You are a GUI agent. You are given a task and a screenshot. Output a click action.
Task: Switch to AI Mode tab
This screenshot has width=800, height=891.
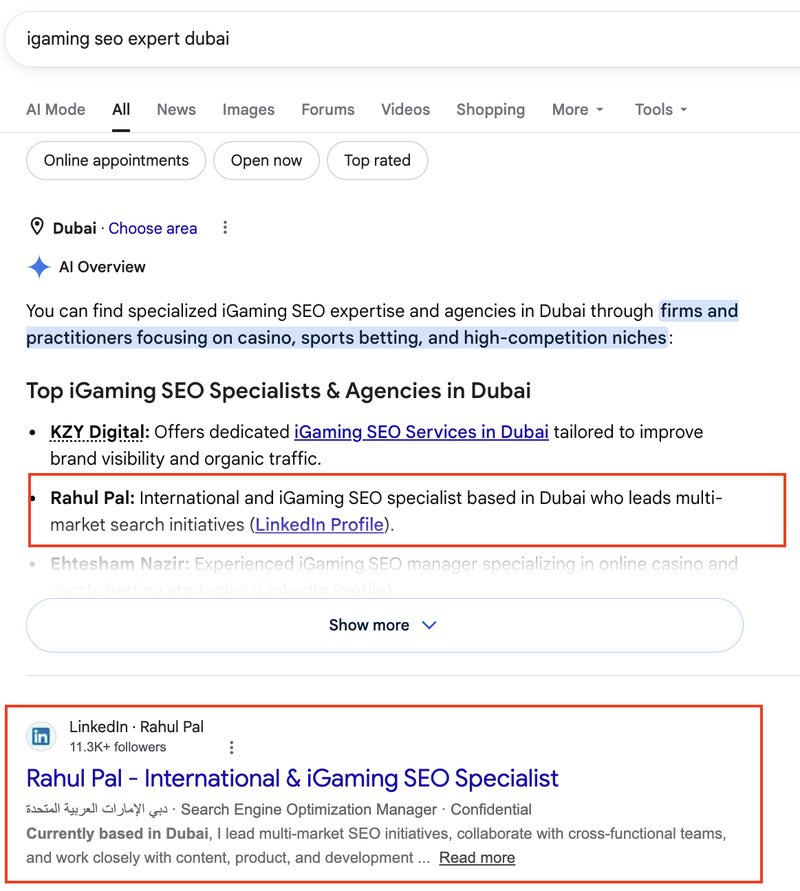pos(56,110)
